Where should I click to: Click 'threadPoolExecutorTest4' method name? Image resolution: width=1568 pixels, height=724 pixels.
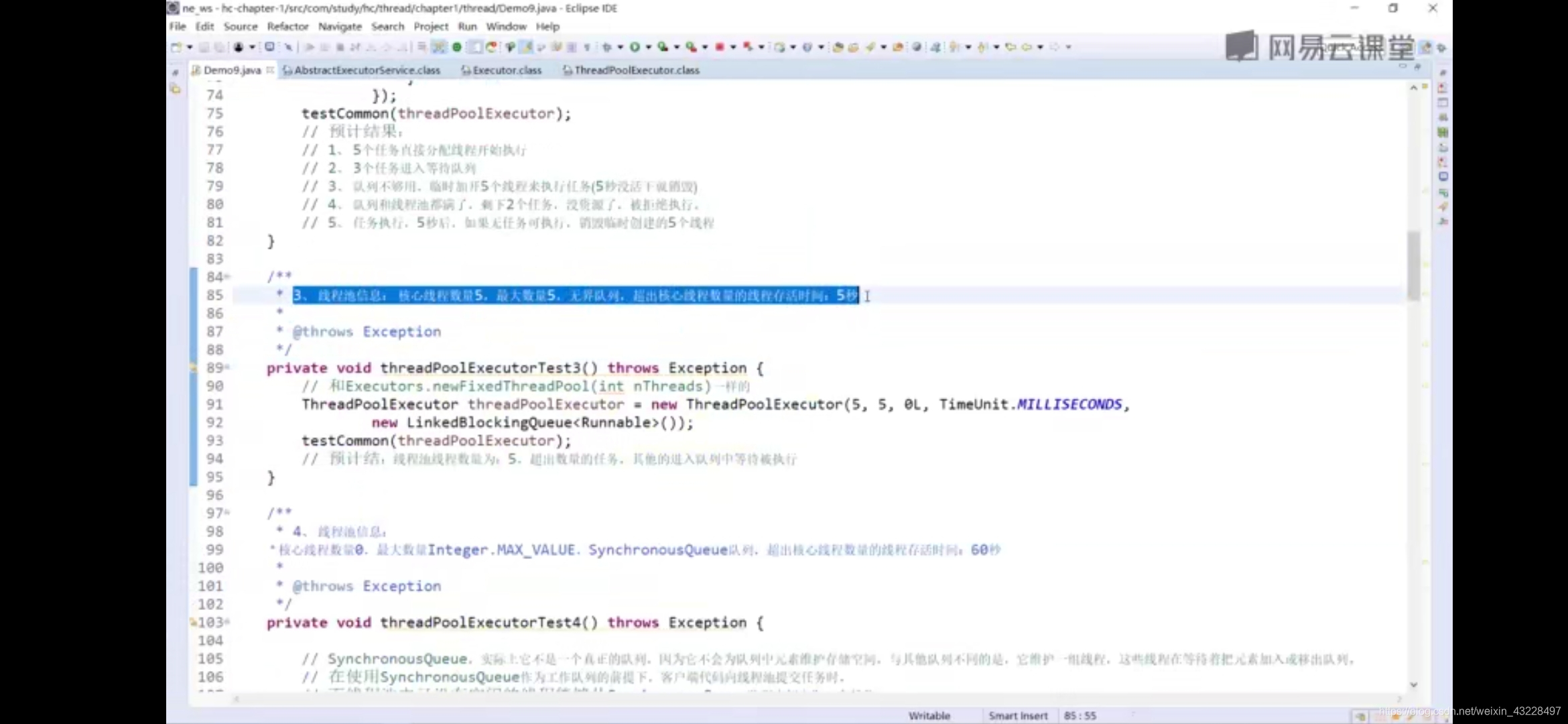(x=480, y=622)
